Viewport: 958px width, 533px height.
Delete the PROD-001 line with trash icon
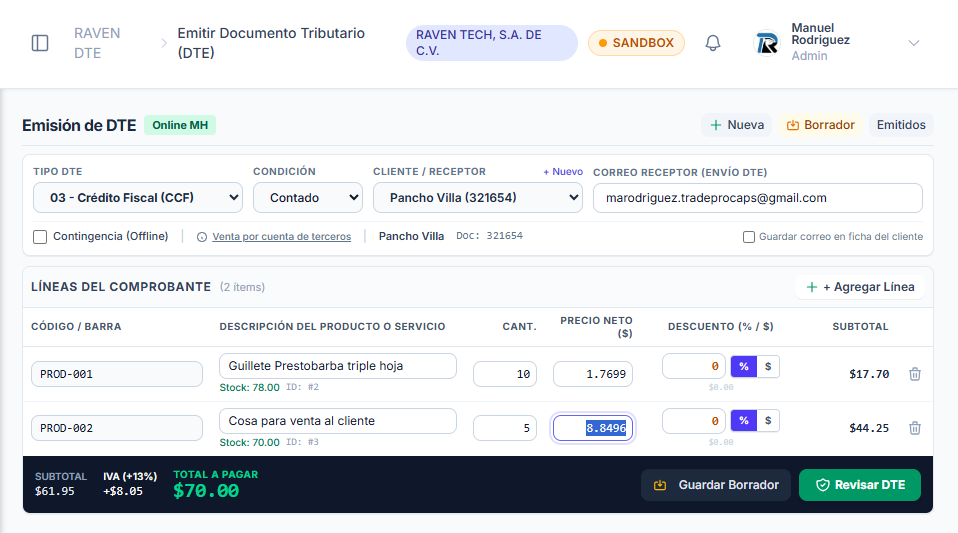click(x=915, y=374)
